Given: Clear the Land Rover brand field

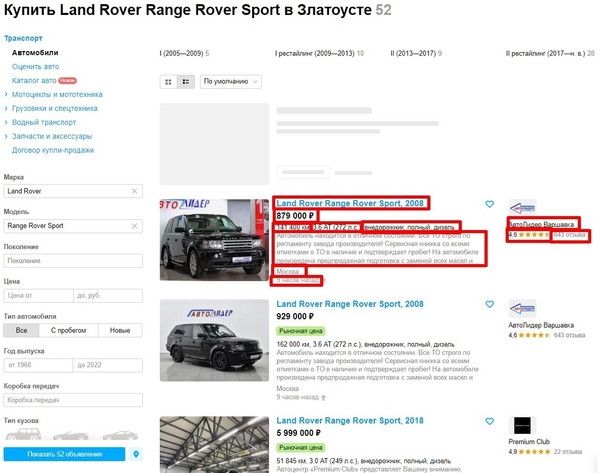Looking at the screenshot, I should tap(134, 191).
